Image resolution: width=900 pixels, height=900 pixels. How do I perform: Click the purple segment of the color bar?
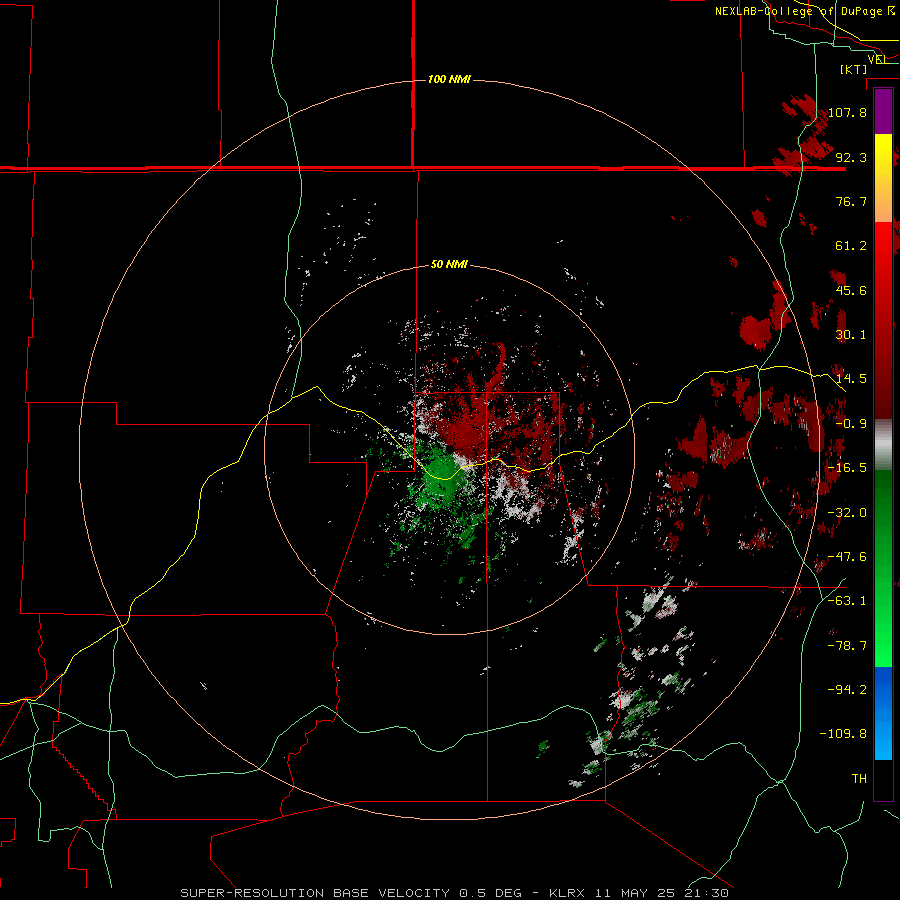[x=883, y=111]
